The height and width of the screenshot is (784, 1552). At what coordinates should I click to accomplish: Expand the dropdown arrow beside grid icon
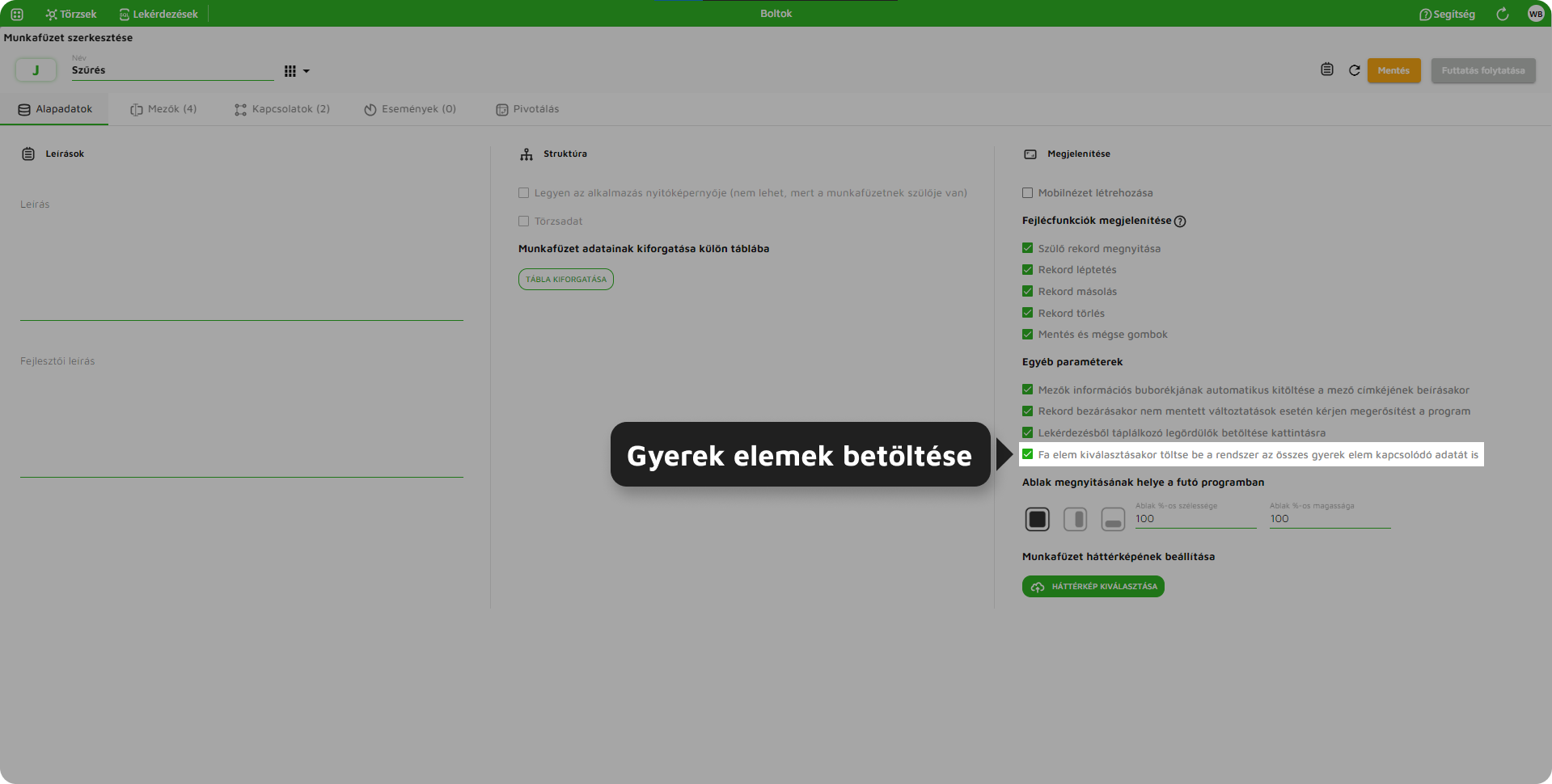[x=307, y=71]
